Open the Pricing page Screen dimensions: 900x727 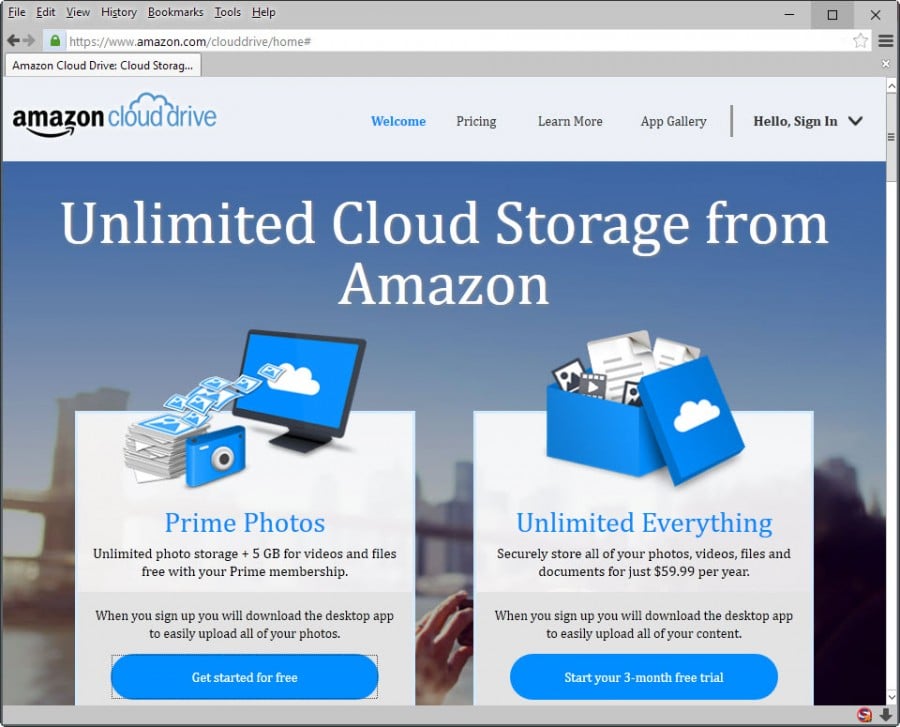tap(476, 121)
